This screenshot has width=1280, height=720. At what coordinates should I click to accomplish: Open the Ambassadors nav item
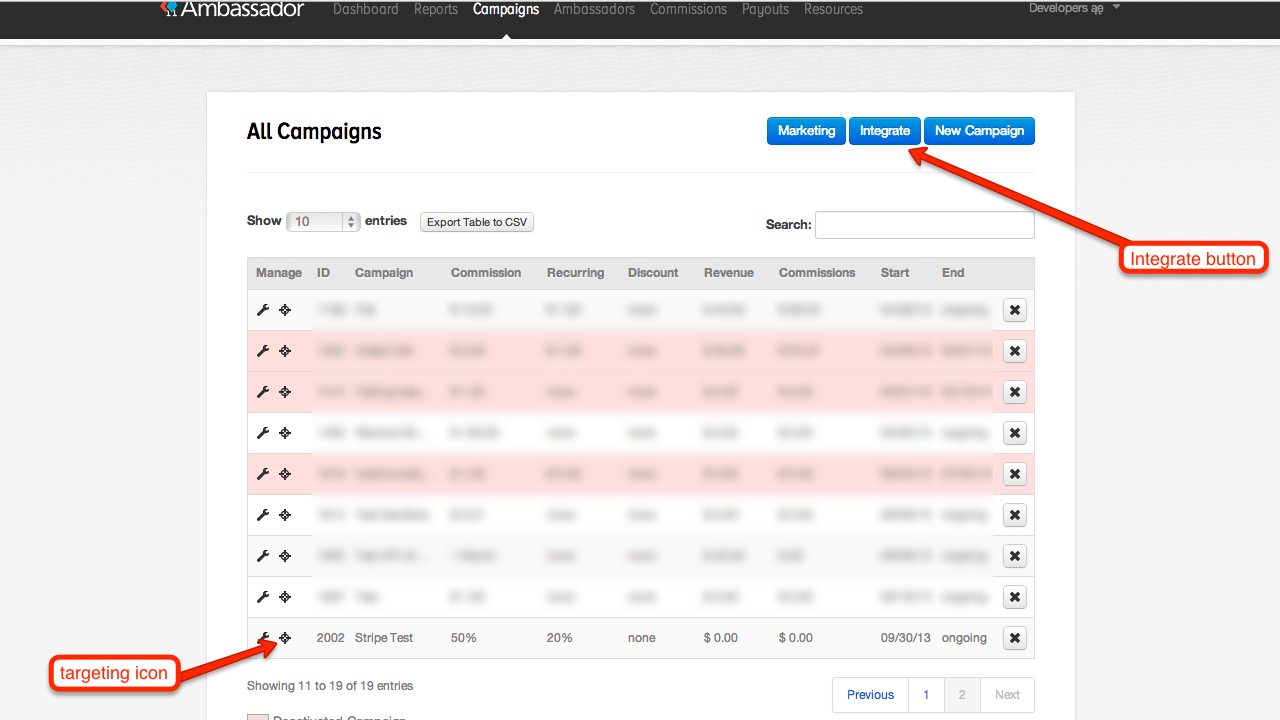594,9
